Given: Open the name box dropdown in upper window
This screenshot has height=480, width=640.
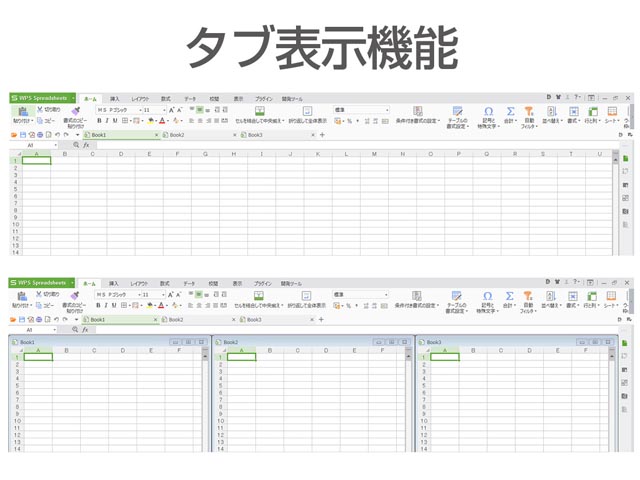Looking at the screenshot, I should click(x=56, y=145).
